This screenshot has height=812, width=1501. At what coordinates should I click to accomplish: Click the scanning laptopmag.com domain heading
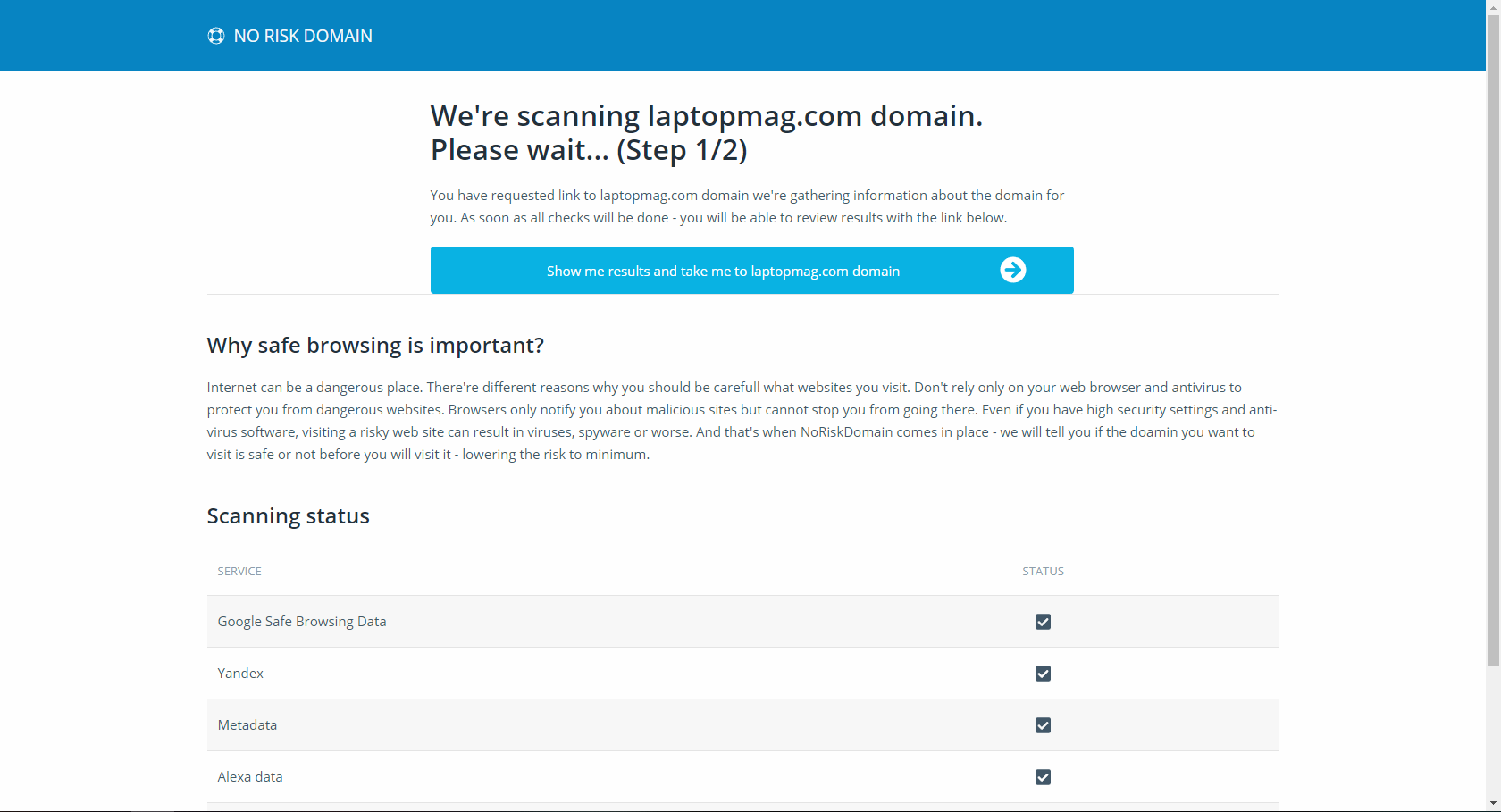[707, 133]
